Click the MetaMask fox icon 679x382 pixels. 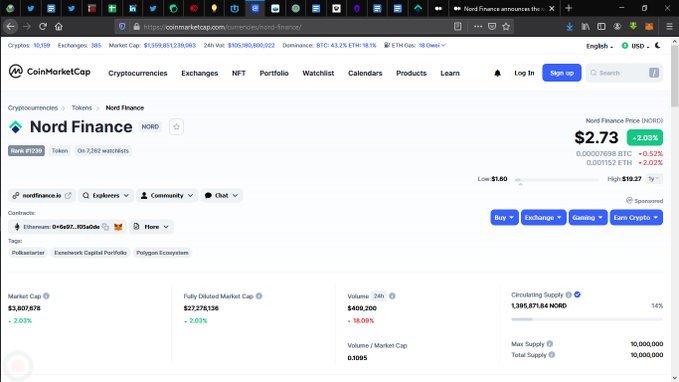pos(118,227)
